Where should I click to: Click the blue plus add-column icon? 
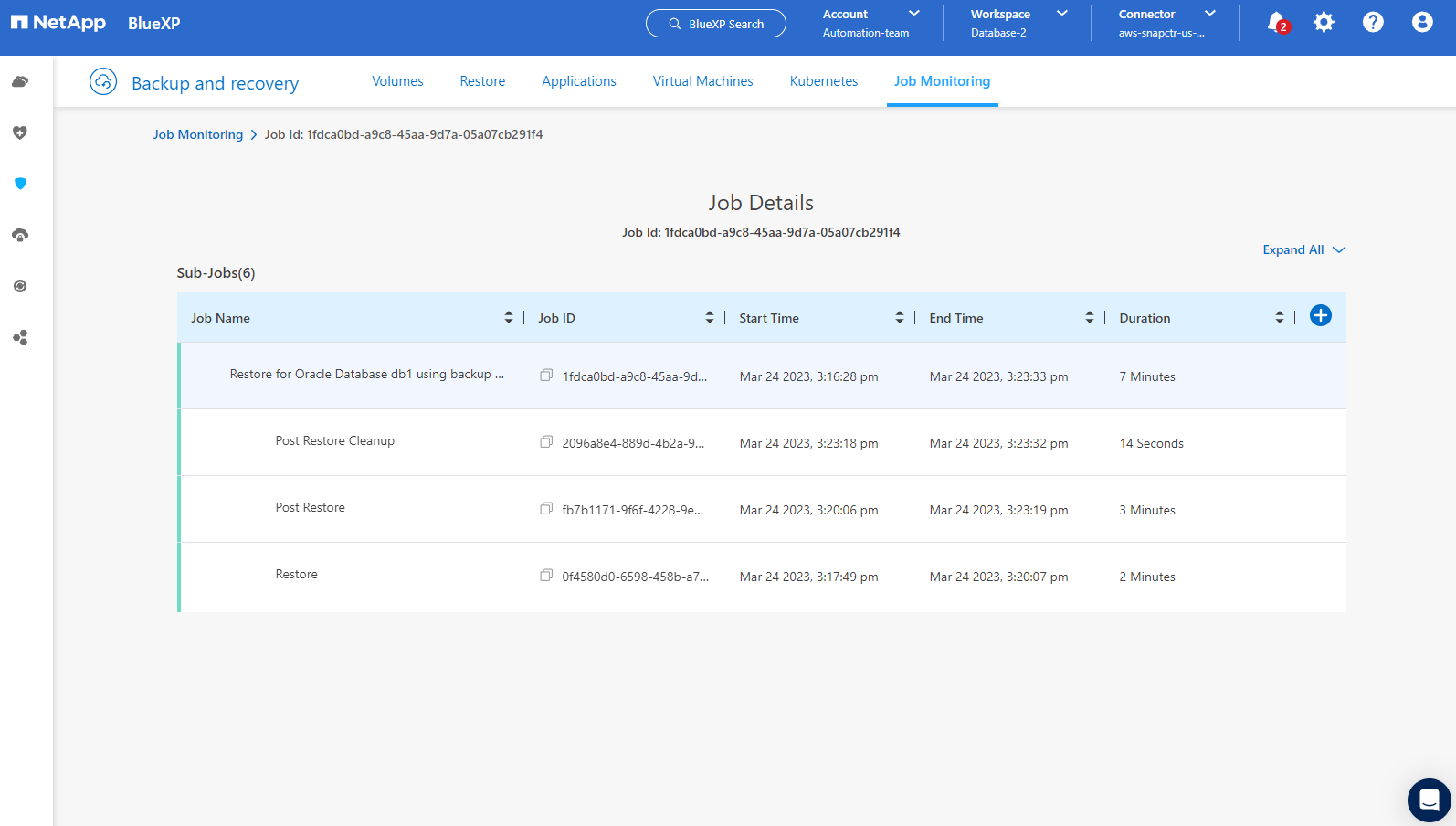1320,316
